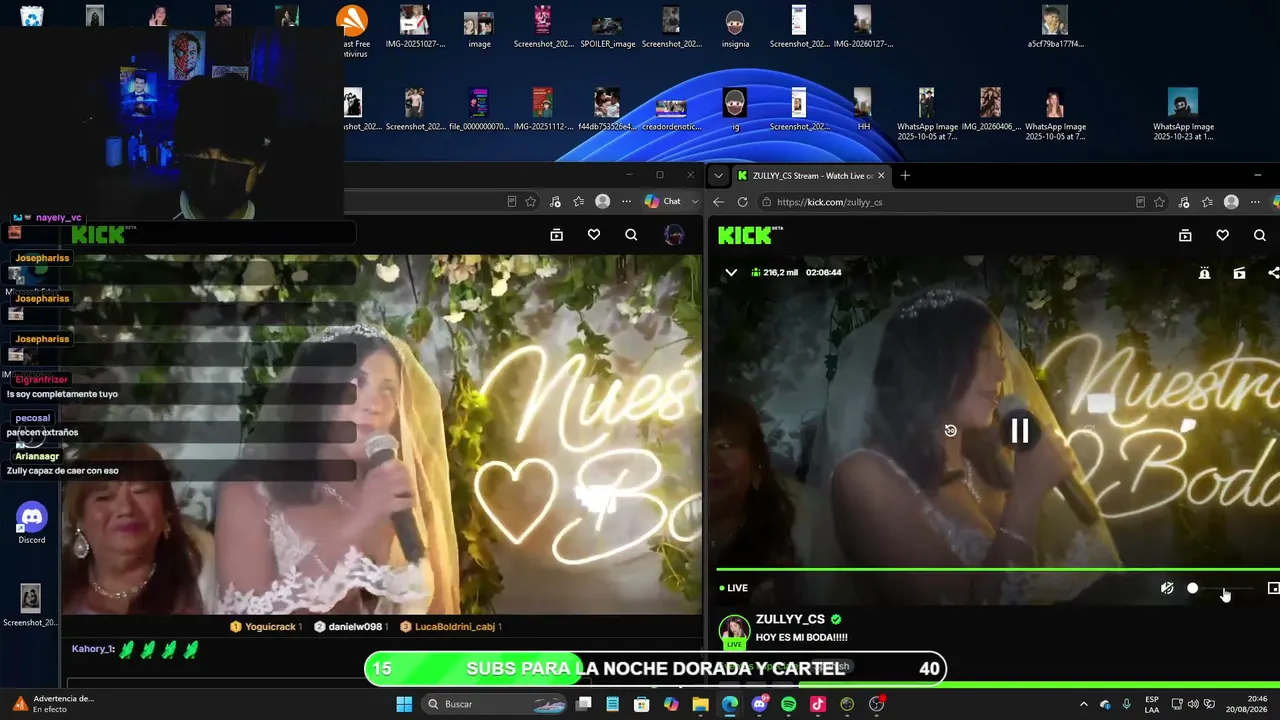Expand the tab search dropdown in right browser

[717, 176]
